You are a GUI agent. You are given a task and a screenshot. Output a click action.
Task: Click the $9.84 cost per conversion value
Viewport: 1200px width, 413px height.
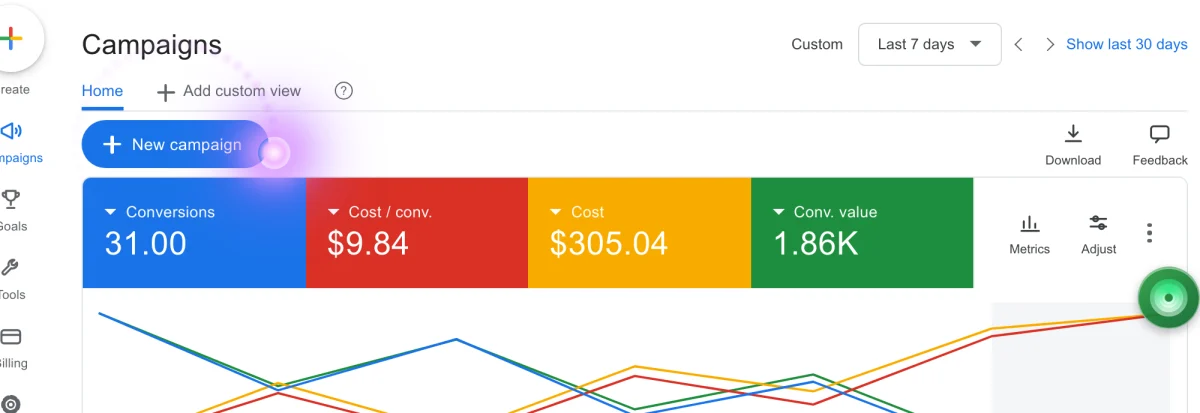click(x=368, y=243)
